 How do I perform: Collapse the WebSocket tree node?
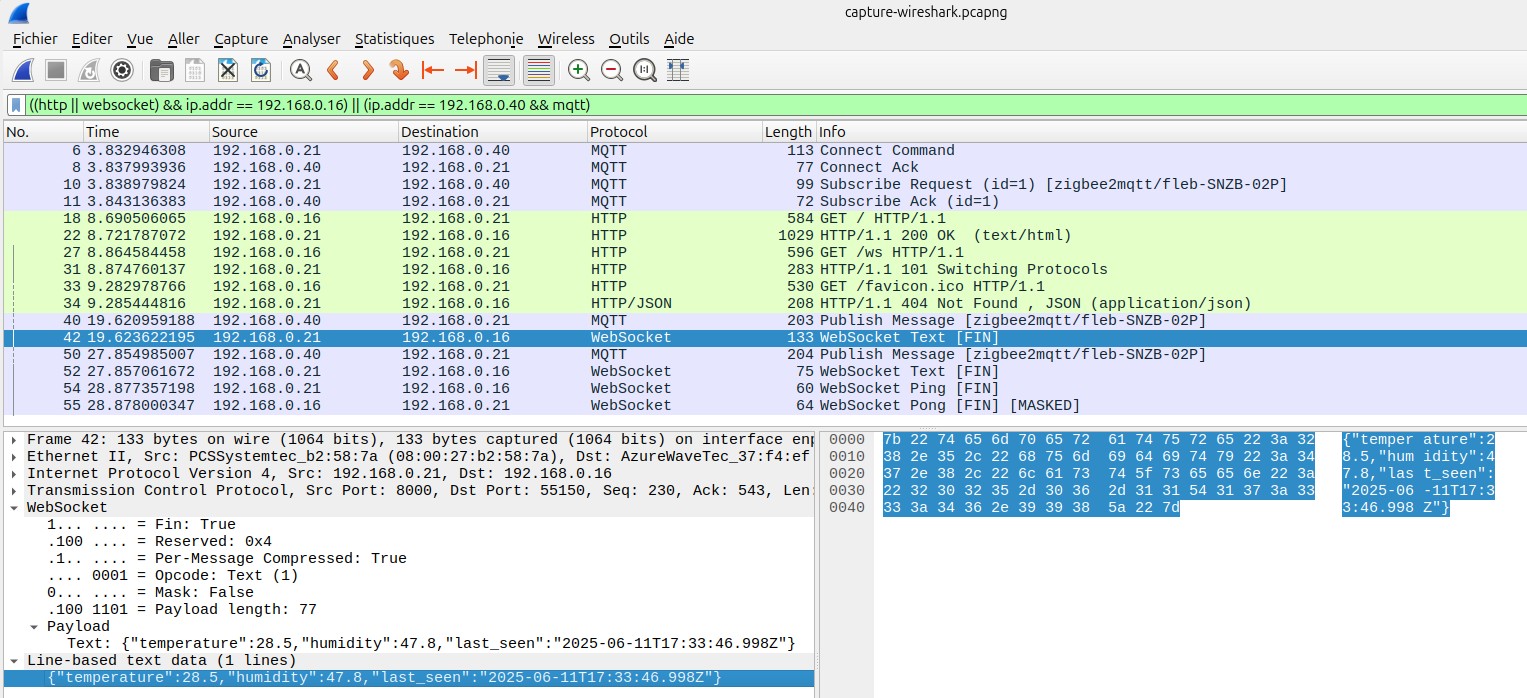12,508
